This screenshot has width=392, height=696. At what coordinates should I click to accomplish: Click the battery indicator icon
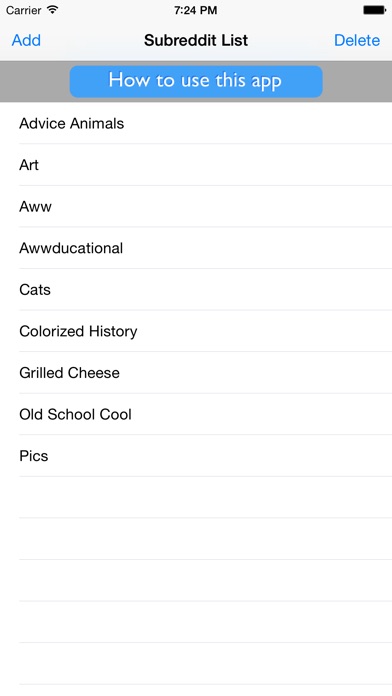coord(374,10)
